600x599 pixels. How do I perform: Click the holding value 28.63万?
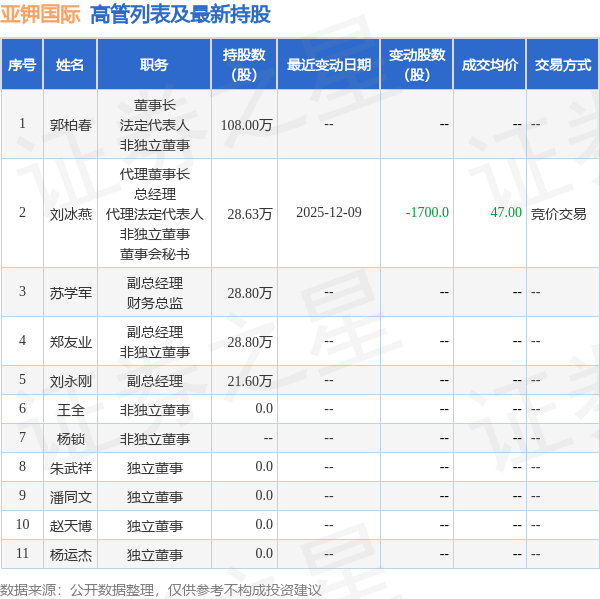pyautogui.click(x=249, y=214)
